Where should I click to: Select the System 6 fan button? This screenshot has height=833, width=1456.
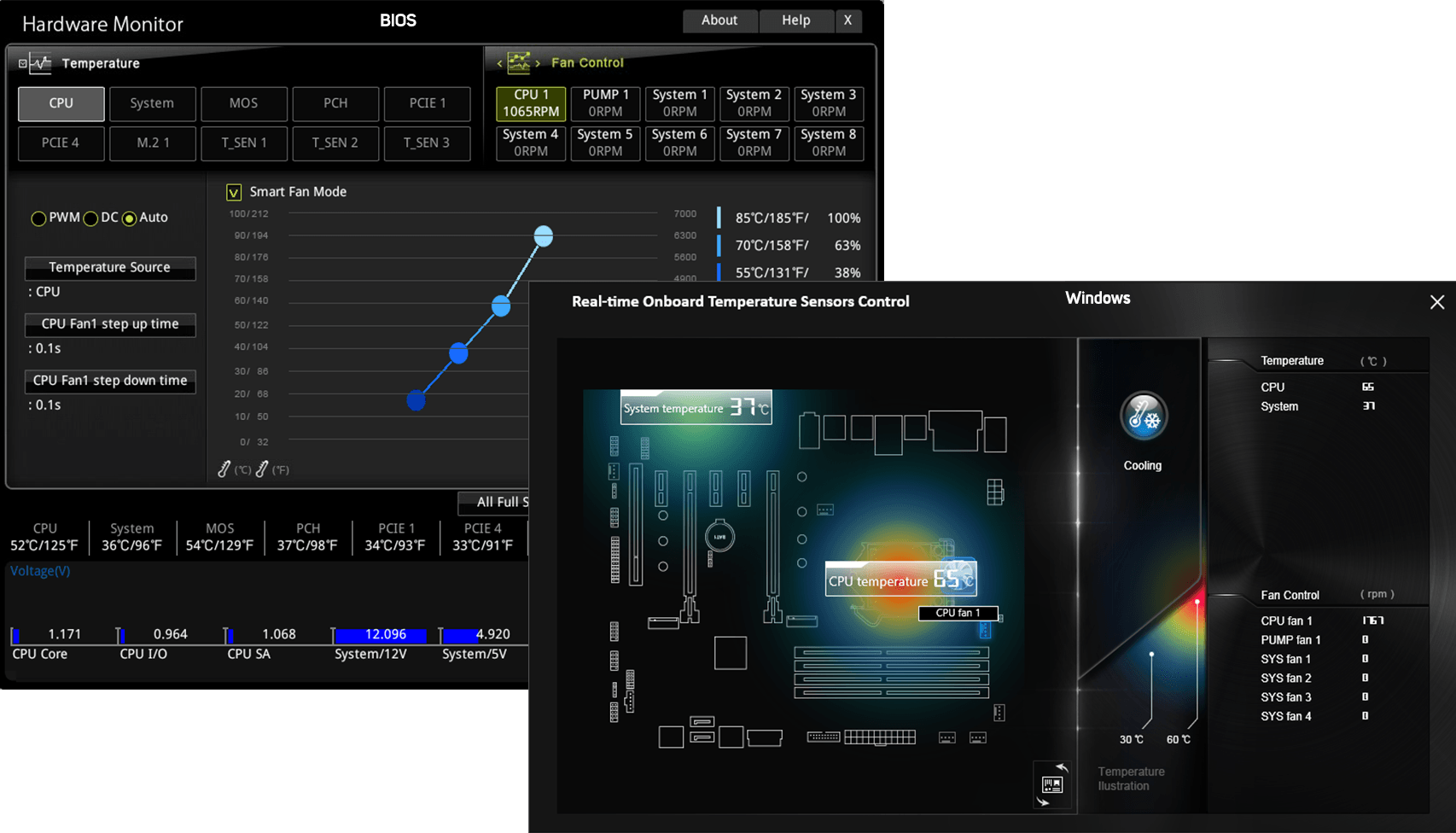point(680,143)
